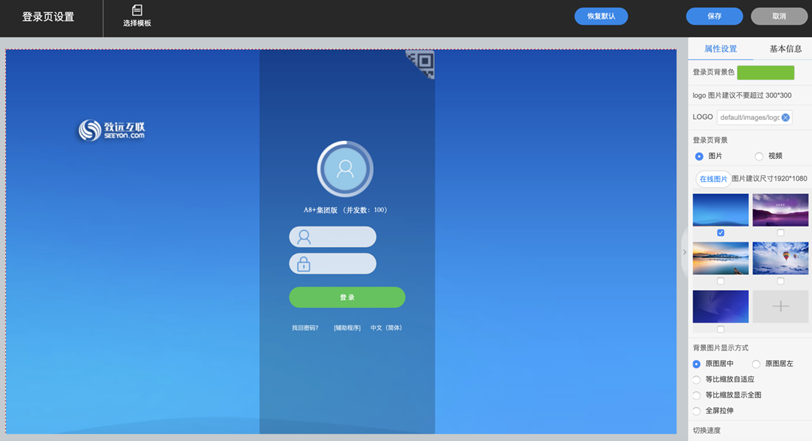Screen dimensions: 812x441
Task: Click the 找回密码 link
Action: click(305, 328)
